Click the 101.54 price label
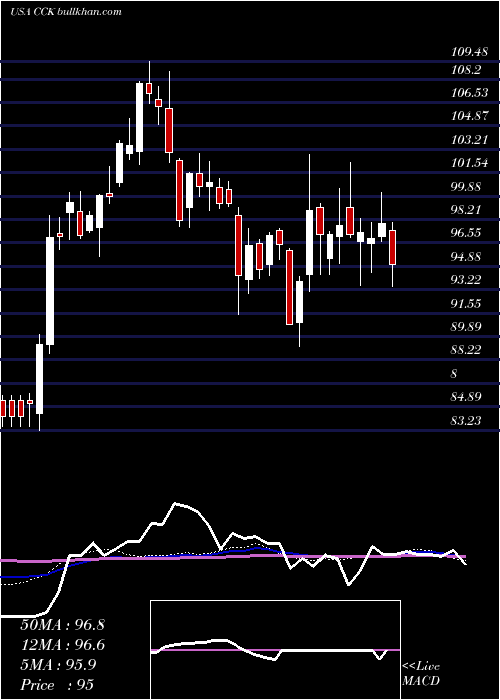The image size is (500, 700). (x=469, y=163)
